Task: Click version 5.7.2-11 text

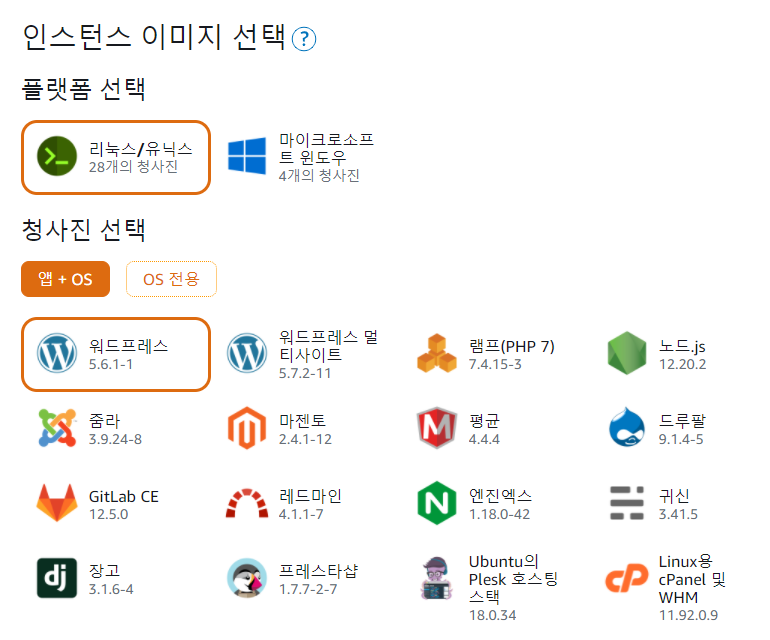Action: click(305, 373)
